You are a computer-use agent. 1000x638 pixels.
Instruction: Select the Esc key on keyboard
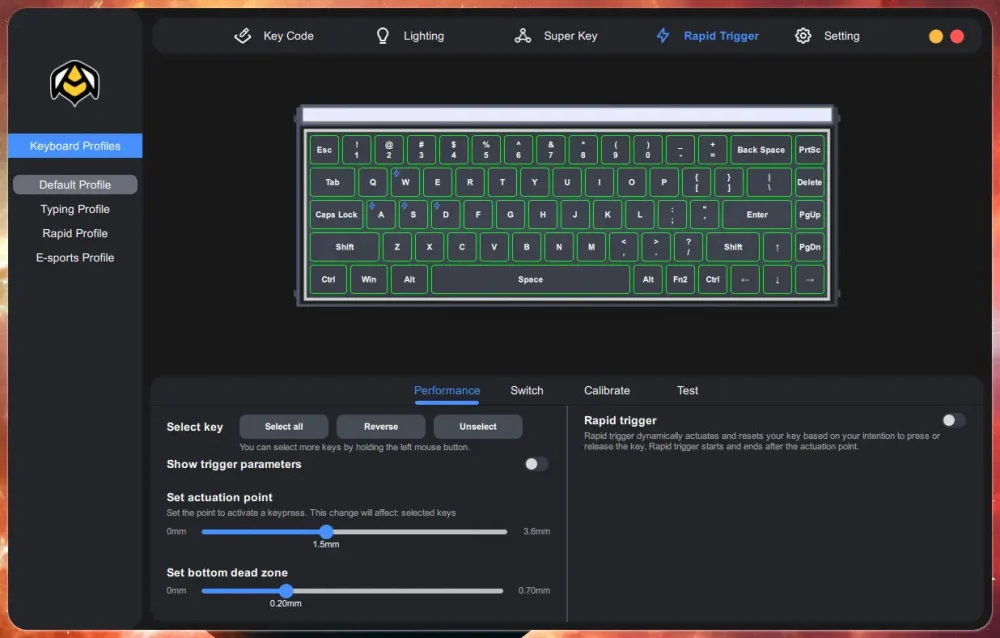coord(324,150)
